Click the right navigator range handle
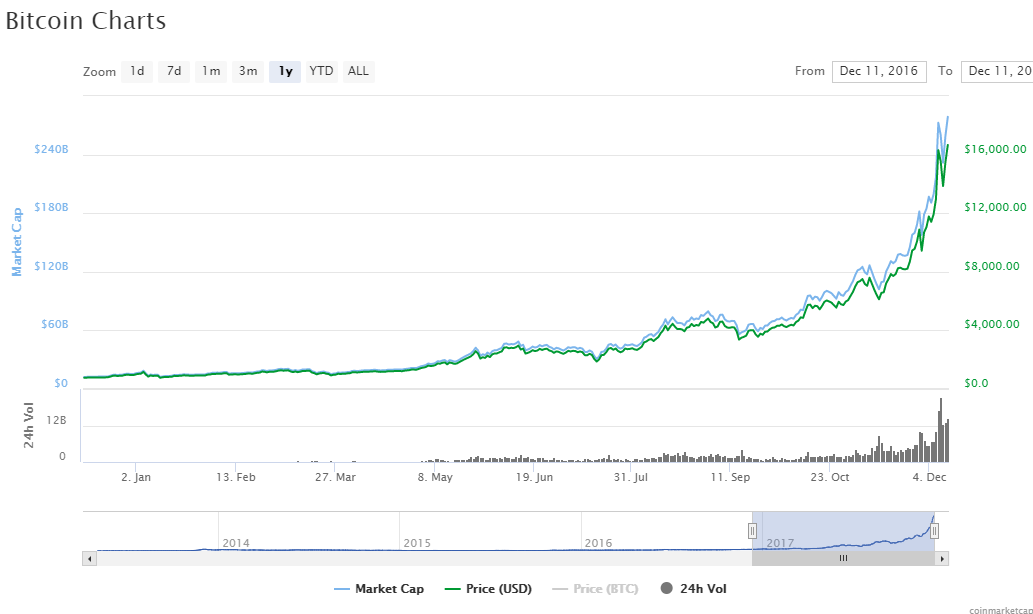 [x=934, y=531]
